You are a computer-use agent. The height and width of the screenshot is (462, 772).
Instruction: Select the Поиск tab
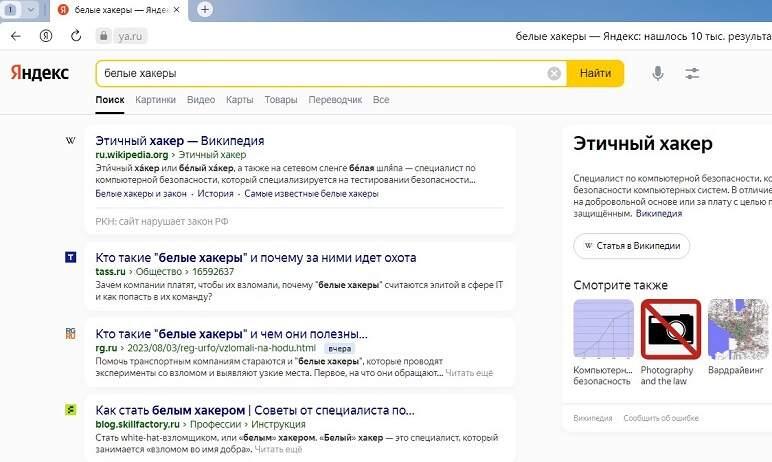click(x=110, y=99)
